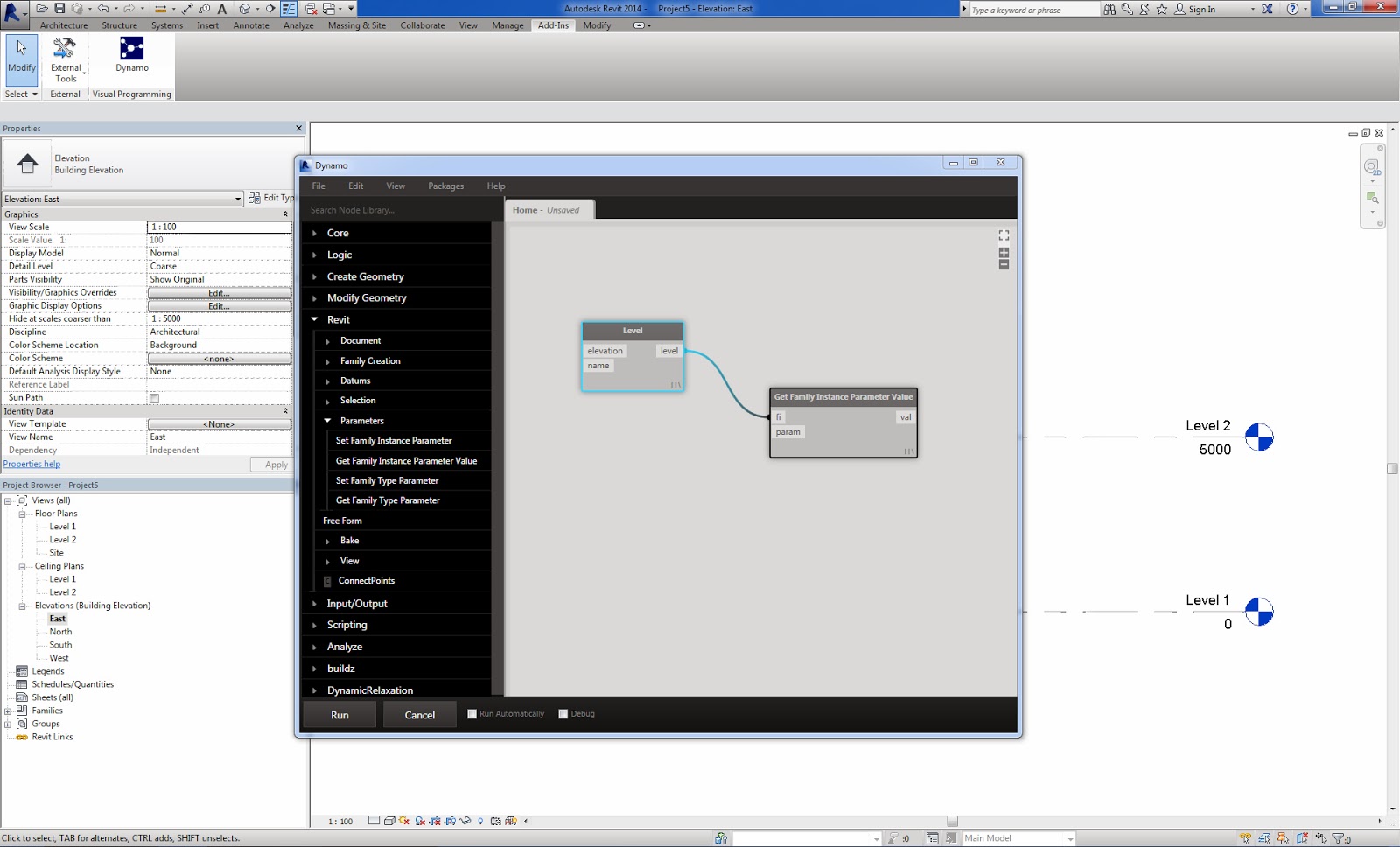Click the Properties help link
1400x847 pixels.
(x=32, y=464)
